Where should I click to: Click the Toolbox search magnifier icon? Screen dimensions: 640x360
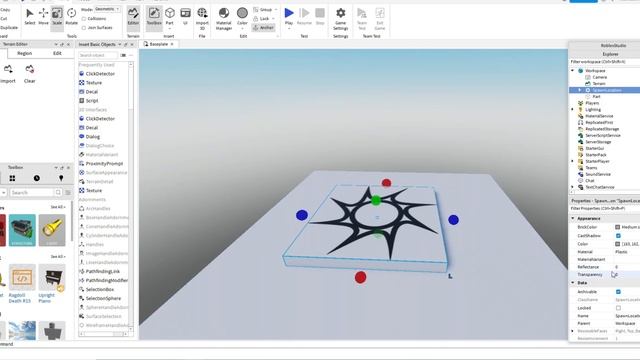(x=58, y=192)
